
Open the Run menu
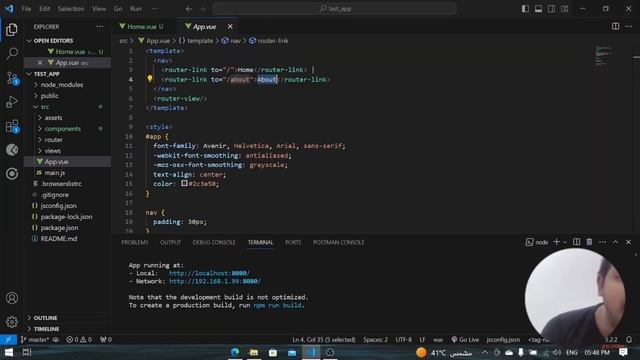tap(136, 9)
